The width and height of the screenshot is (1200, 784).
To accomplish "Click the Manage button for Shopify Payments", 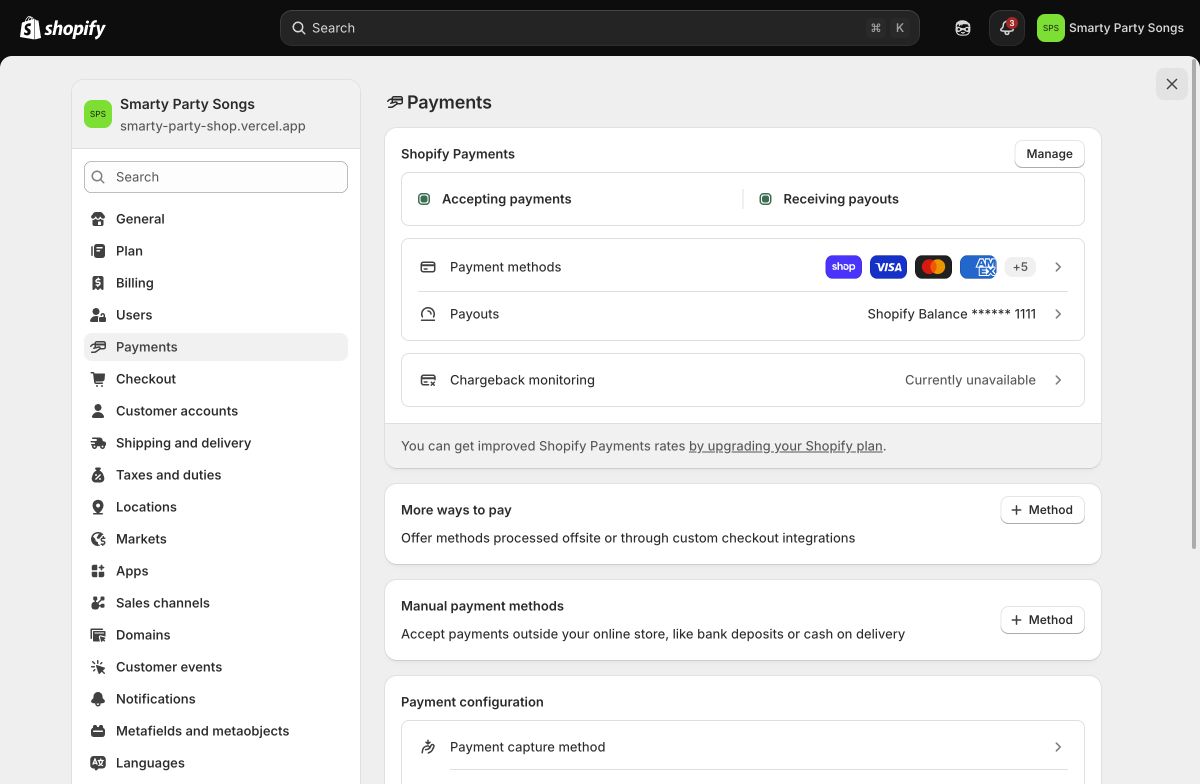I will click(x=1049, y=154).
